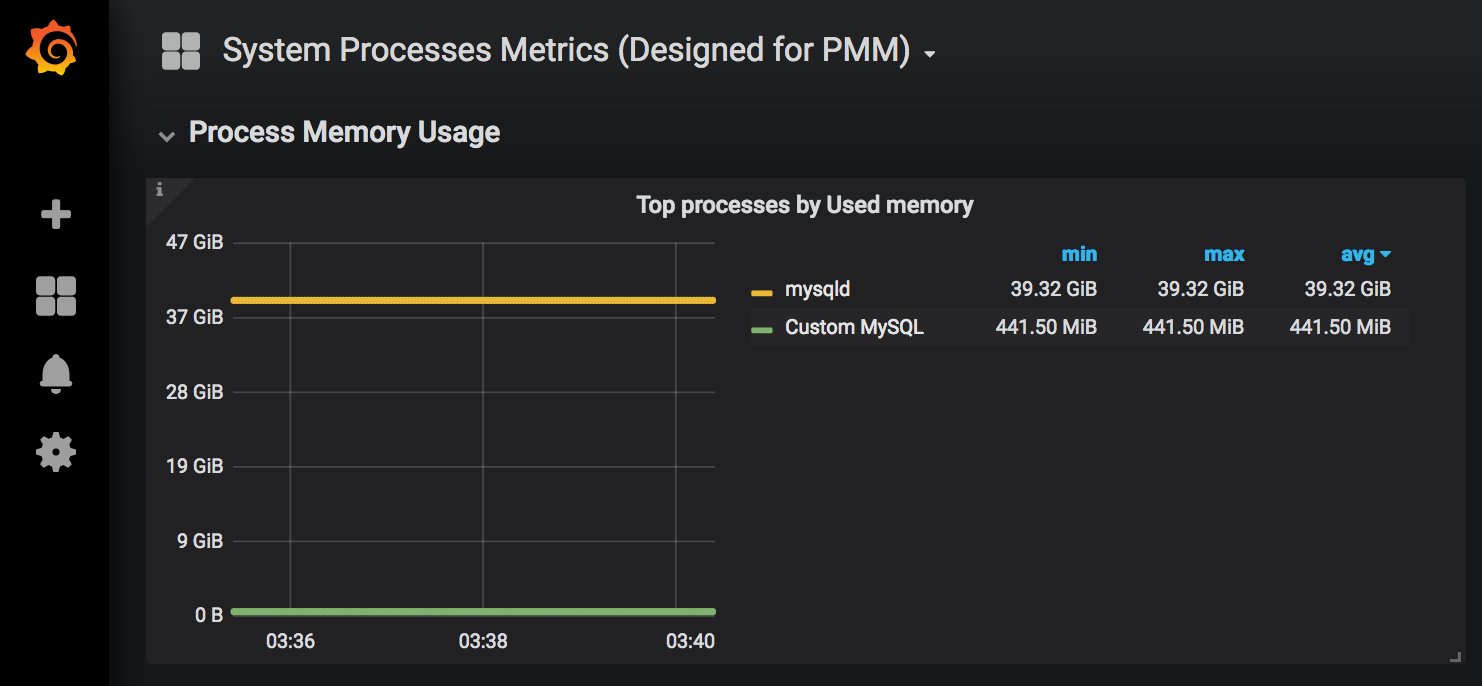Click the avg sort arrow in the legend
Viewport: 1482px width, 686px height.
pos(1388,254)
